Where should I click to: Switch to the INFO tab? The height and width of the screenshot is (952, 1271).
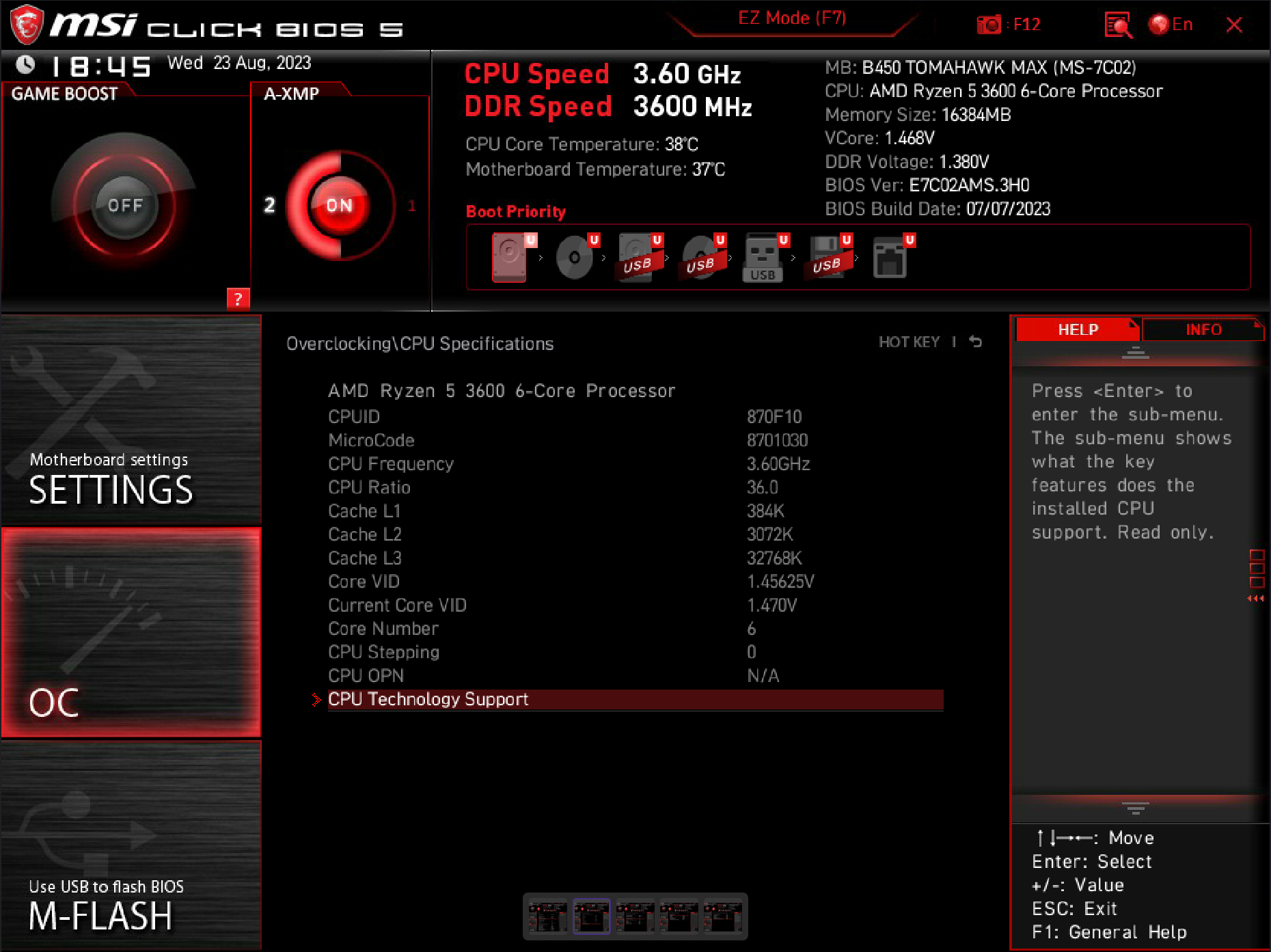tap(1203, 329)
